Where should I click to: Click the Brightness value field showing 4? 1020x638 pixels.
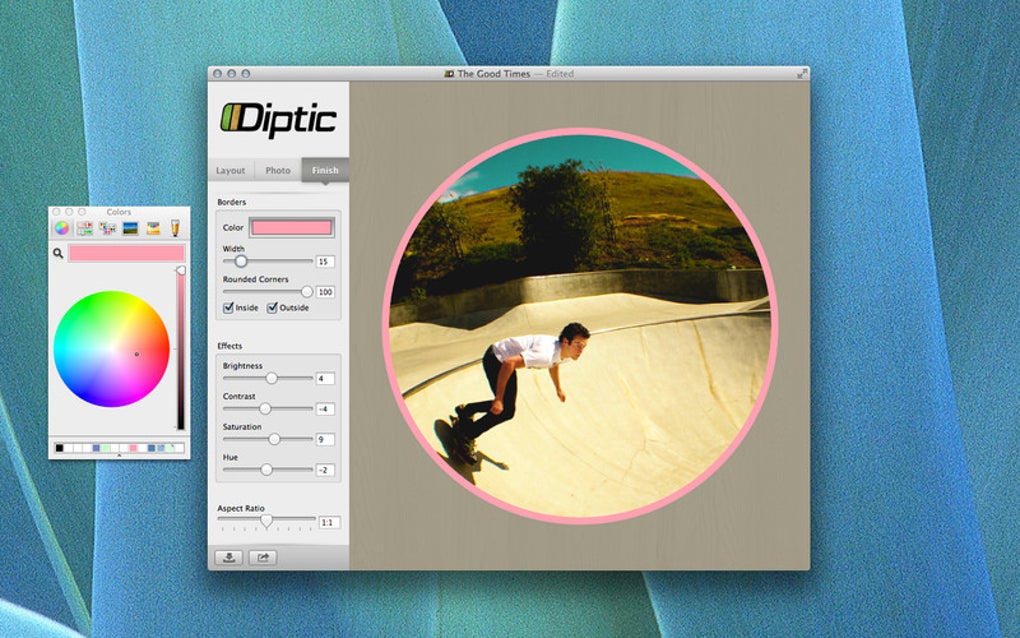pos(325,379)
